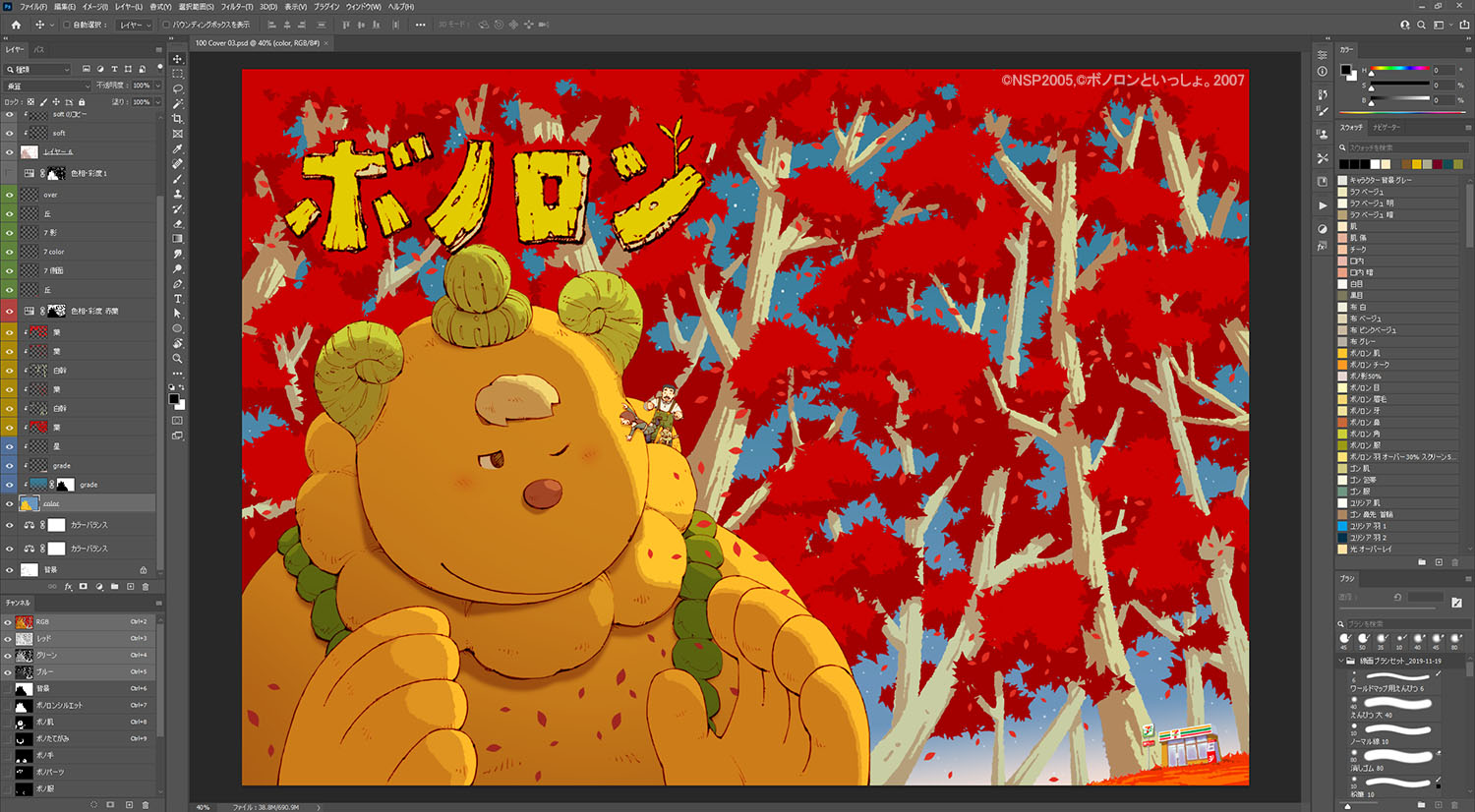Open the search icon at top right
Image resolution: width=1475 pixels, height=812 pixels.
pyautogui.click(x=1421, y=25)
